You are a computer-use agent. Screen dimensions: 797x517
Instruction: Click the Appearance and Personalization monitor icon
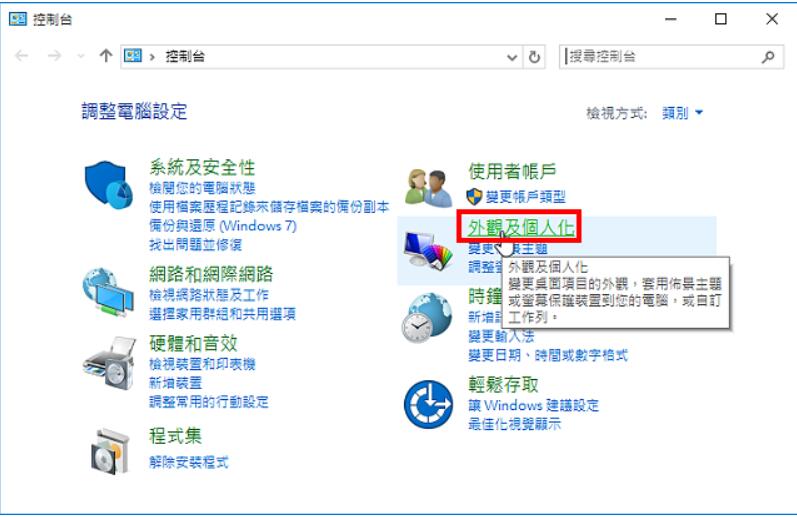(x=428, y=250)
